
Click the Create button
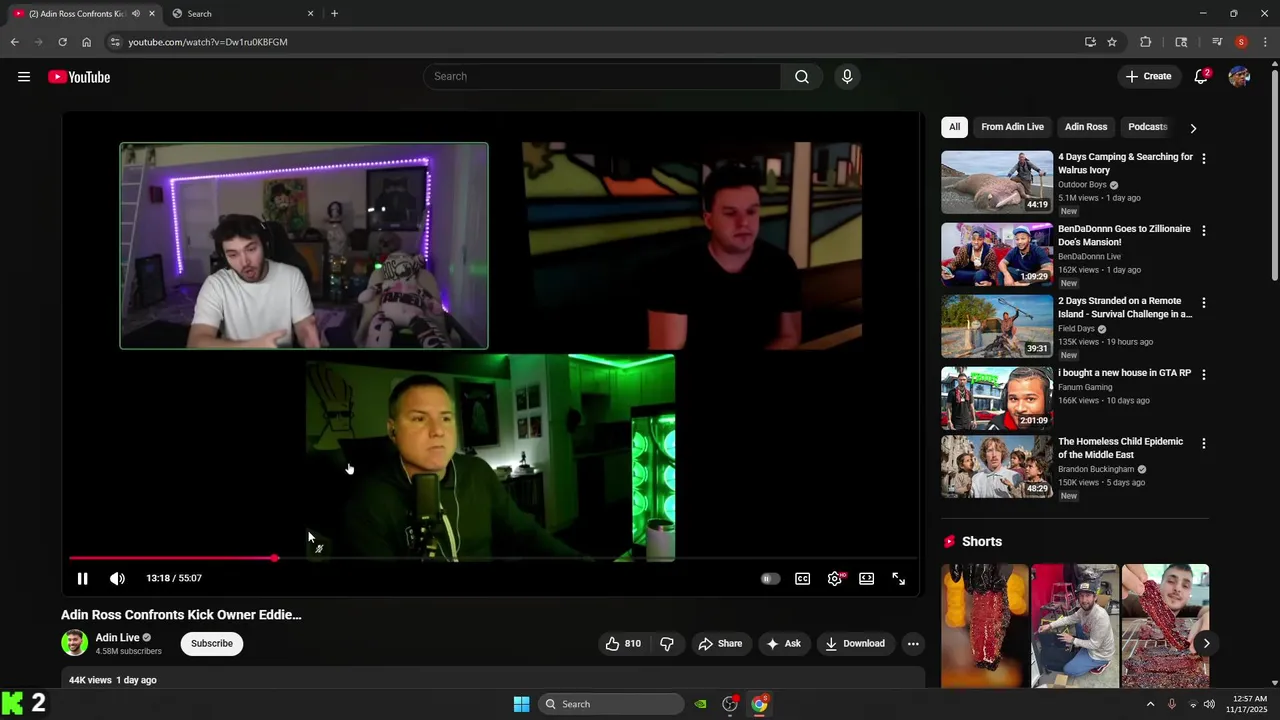click(1148, 77)
